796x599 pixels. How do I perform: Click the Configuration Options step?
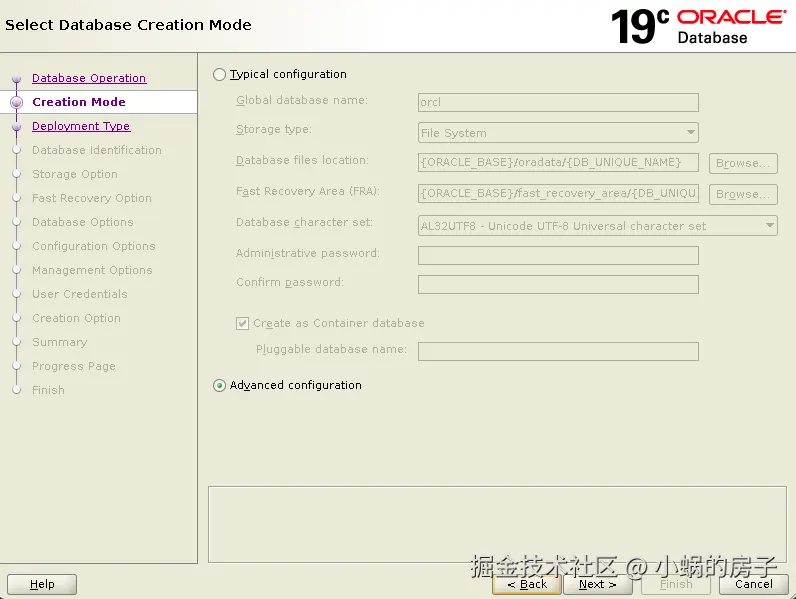[x=94, y=246]
